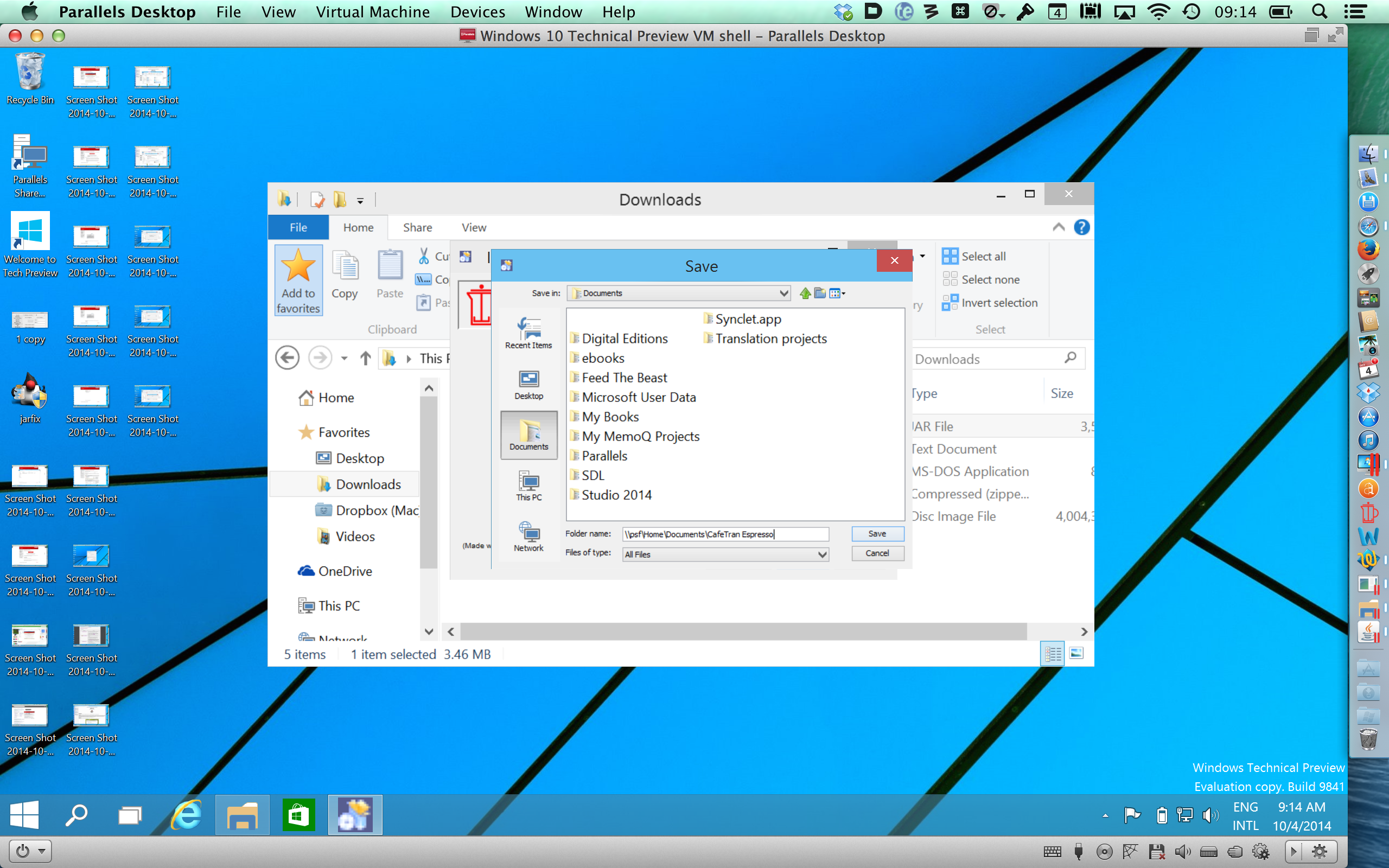Click the Create New Folder icon in Save dialog

click(x=820, y=293)
